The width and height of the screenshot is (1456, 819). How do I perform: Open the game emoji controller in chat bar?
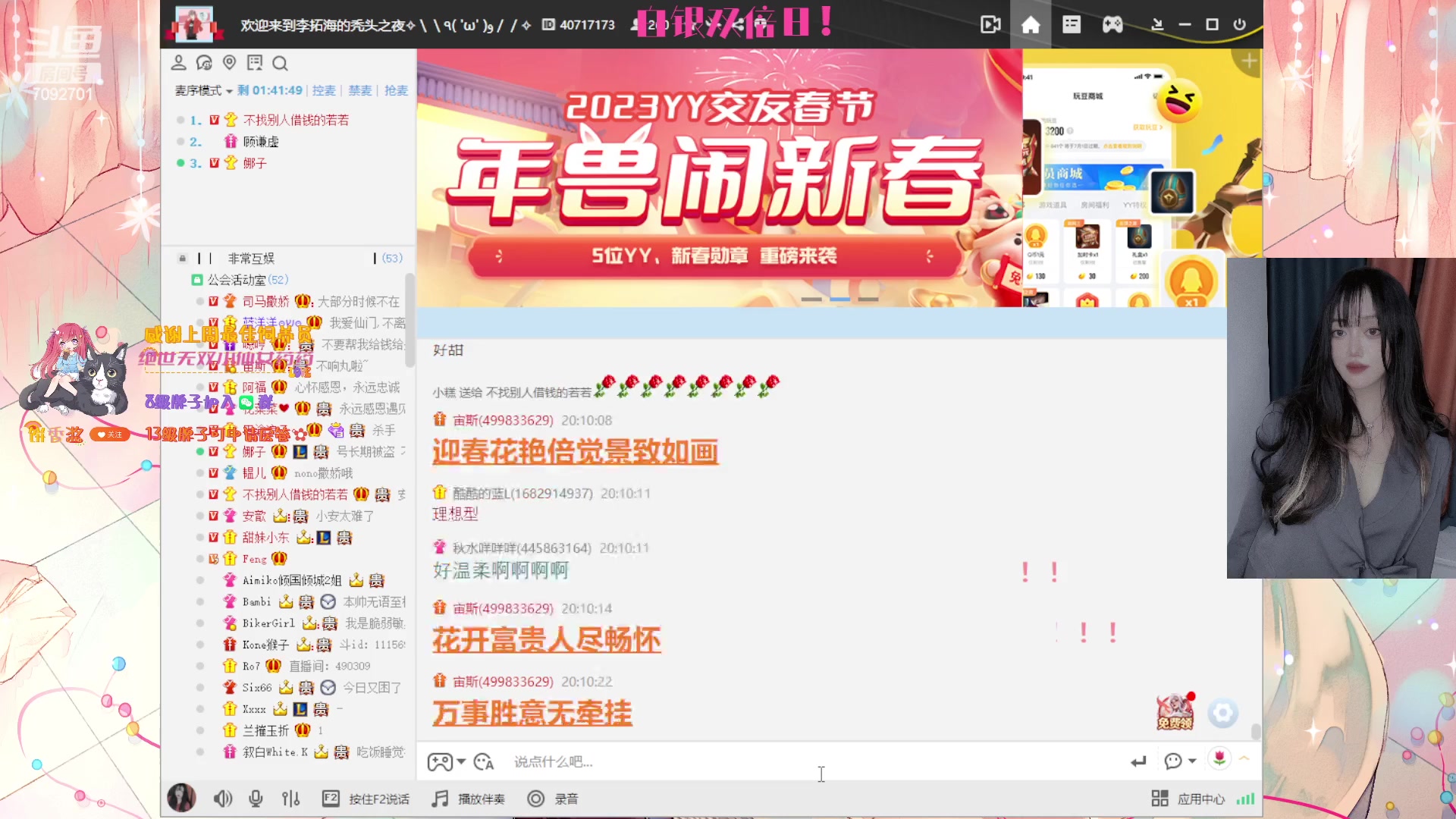pos(440,761)
